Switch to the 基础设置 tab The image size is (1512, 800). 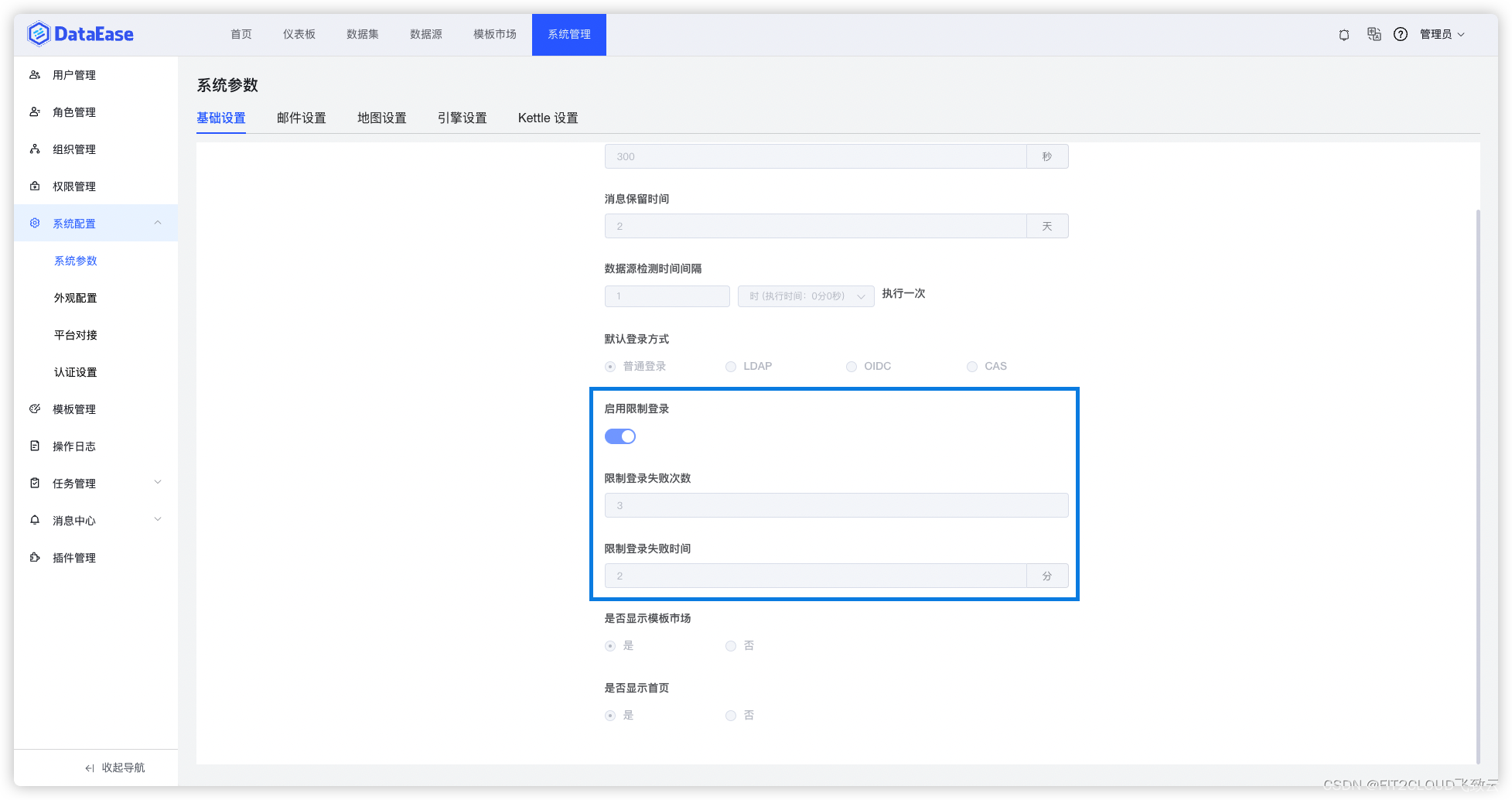pyautogui.click(x=221, y=118)
